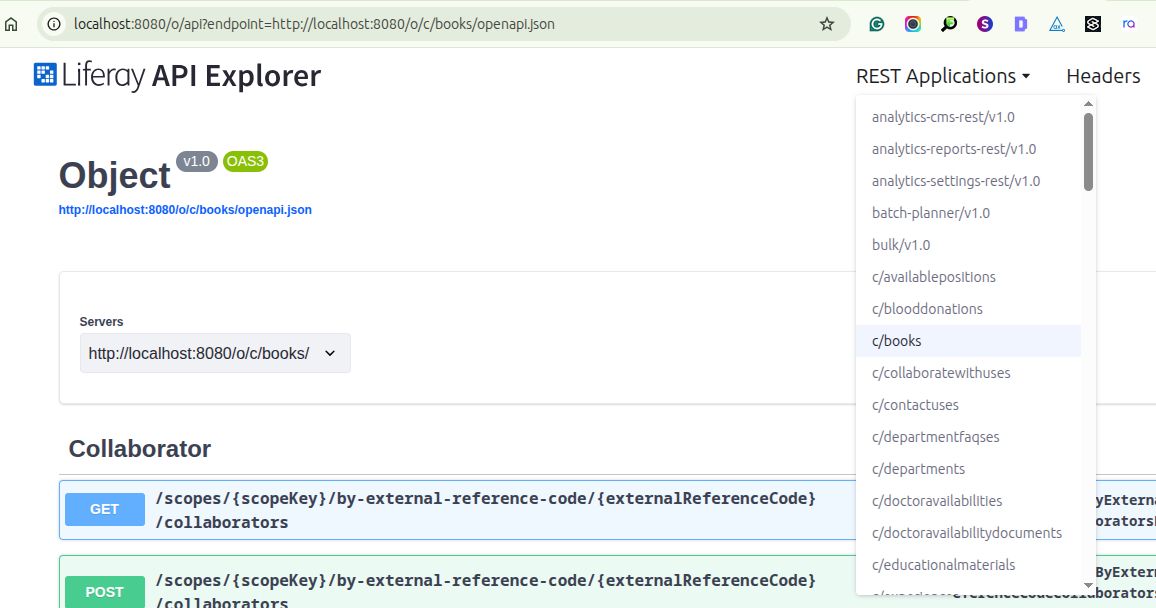
Task: Open site information icon in address bar
Action: pyautogui.click(x=54, y=24)
